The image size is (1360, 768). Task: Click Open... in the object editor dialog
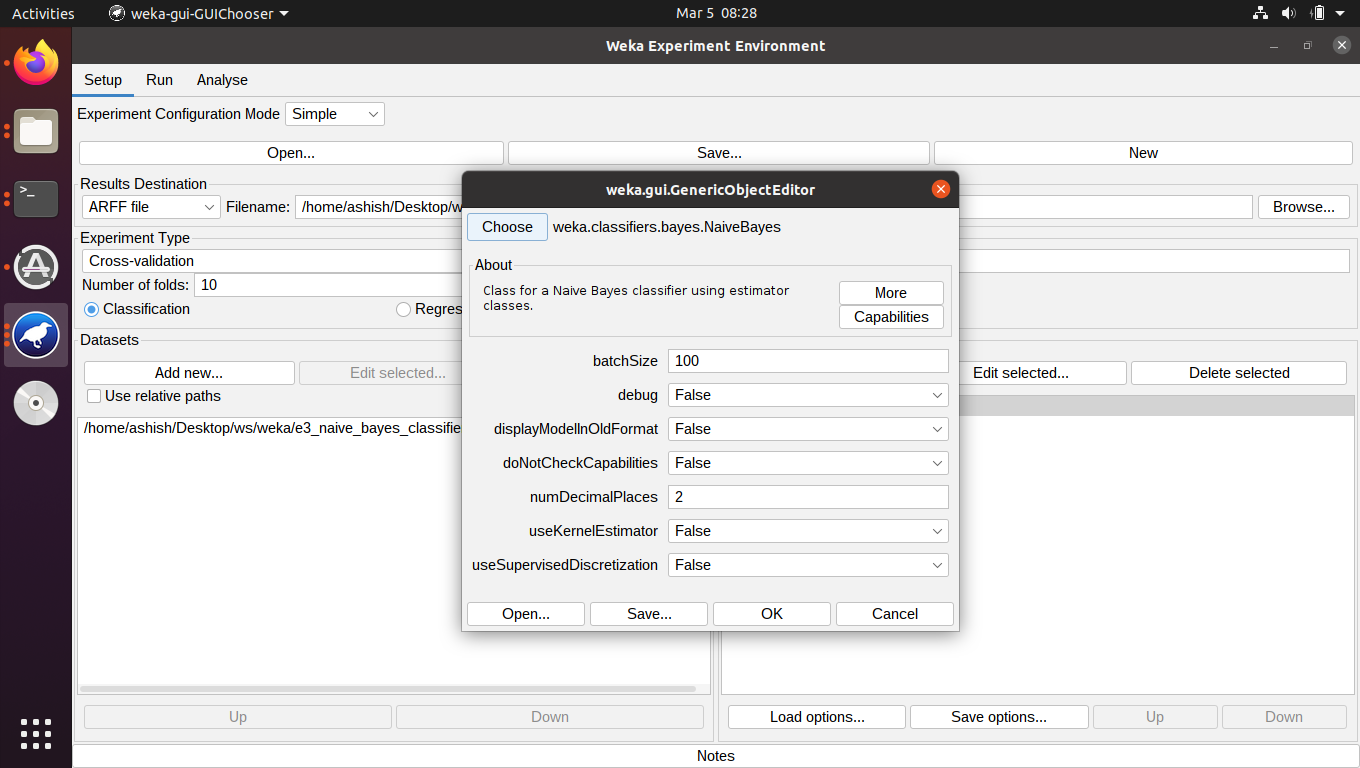[526, 614]
